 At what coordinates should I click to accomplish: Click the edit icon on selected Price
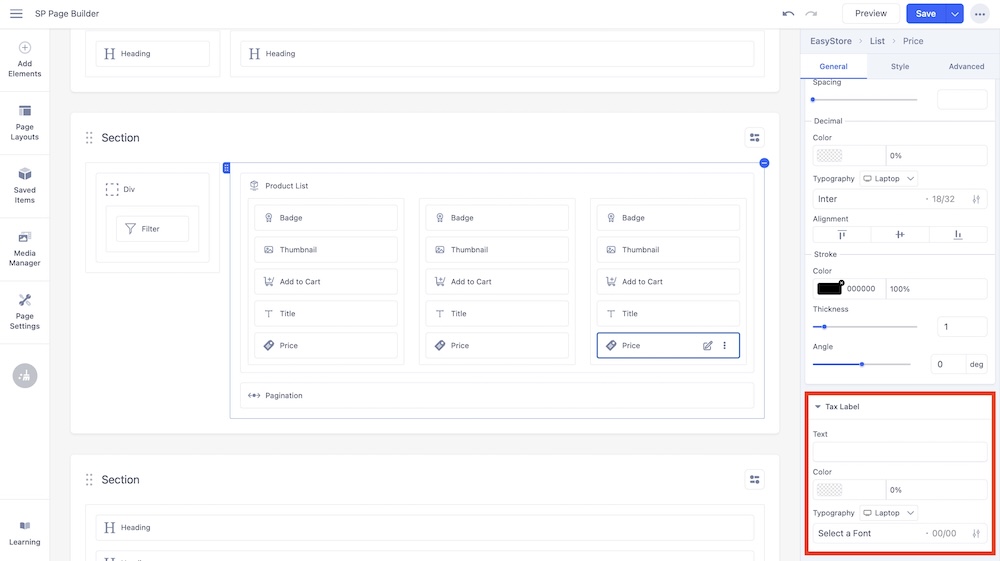(707, 345)
